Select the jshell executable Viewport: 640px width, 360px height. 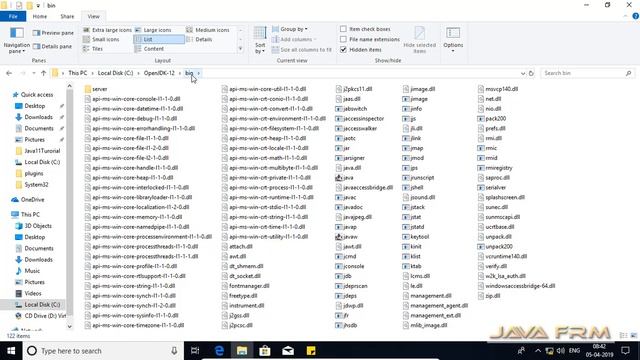pos(413,187)
